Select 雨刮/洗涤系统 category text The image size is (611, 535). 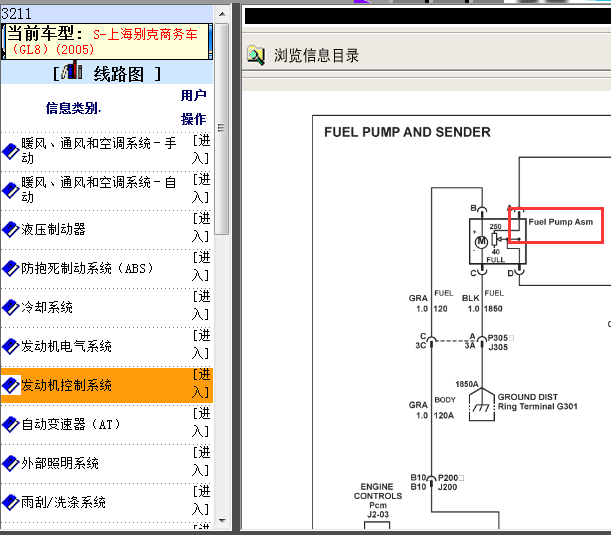[x=63, y=502]
